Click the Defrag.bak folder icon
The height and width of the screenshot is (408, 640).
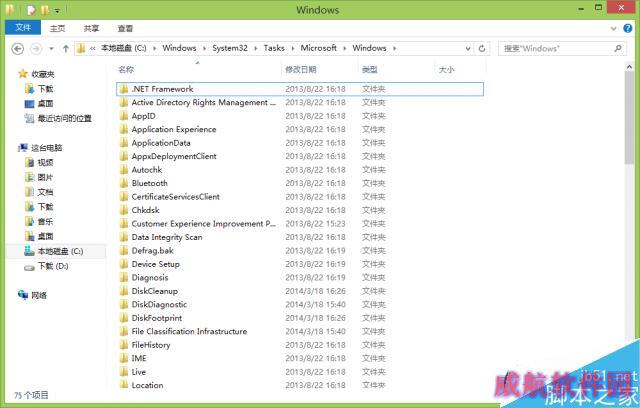pyautogui.click(x=124, y=250)
